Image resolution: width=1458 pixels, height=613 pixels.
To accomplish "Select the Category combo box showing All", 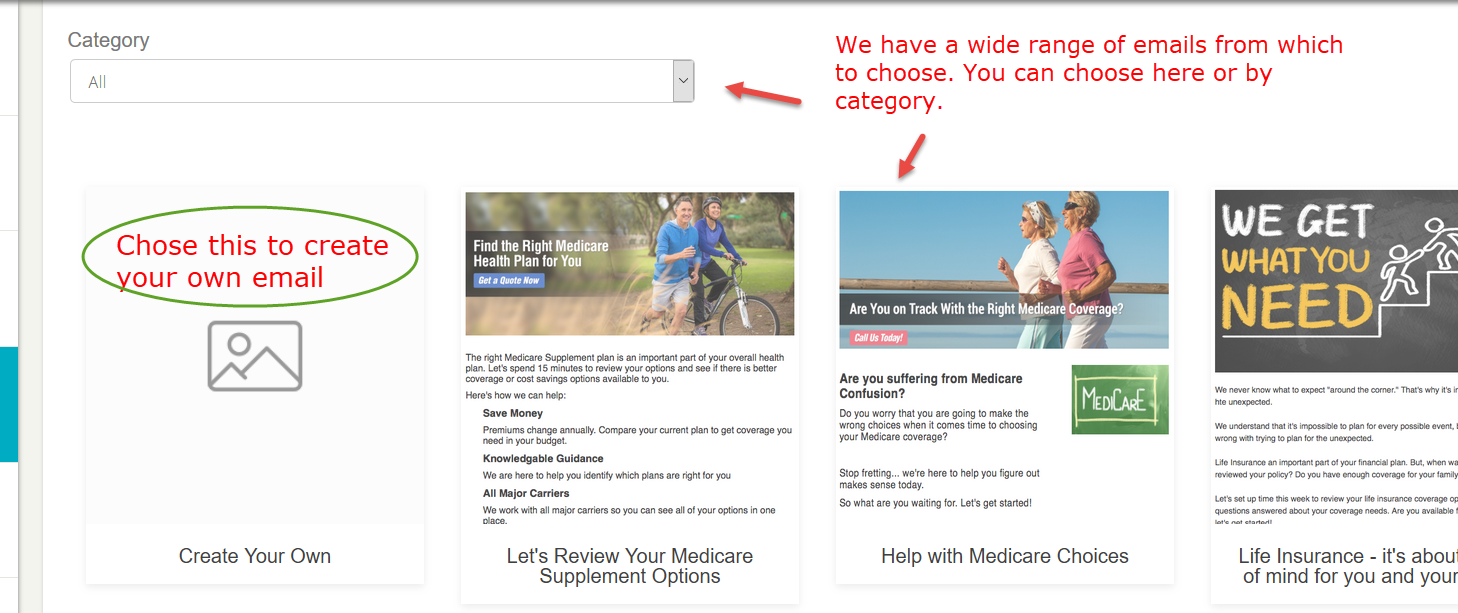I will [x=382, y=81].
